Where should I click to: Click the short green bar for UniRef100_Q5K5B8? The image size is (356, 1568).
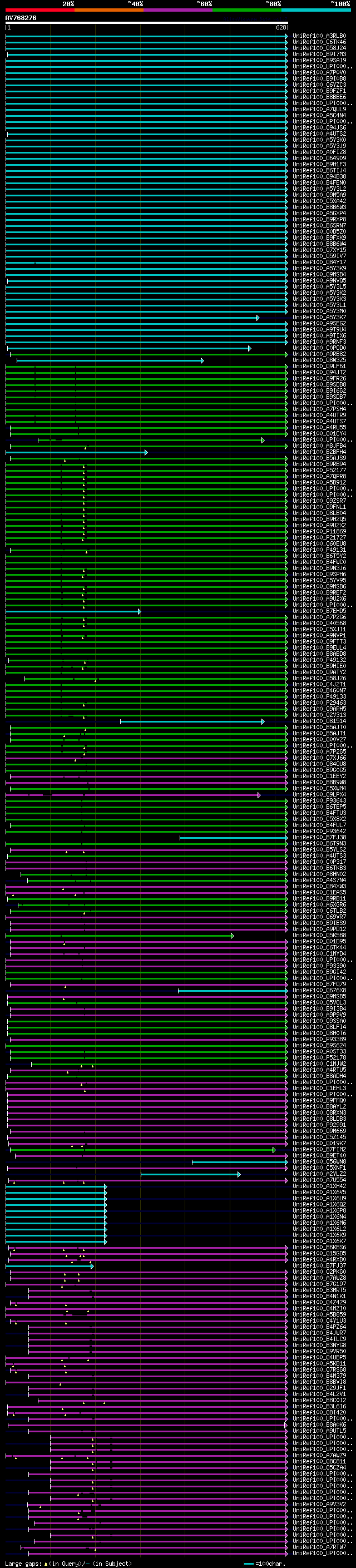120,936
